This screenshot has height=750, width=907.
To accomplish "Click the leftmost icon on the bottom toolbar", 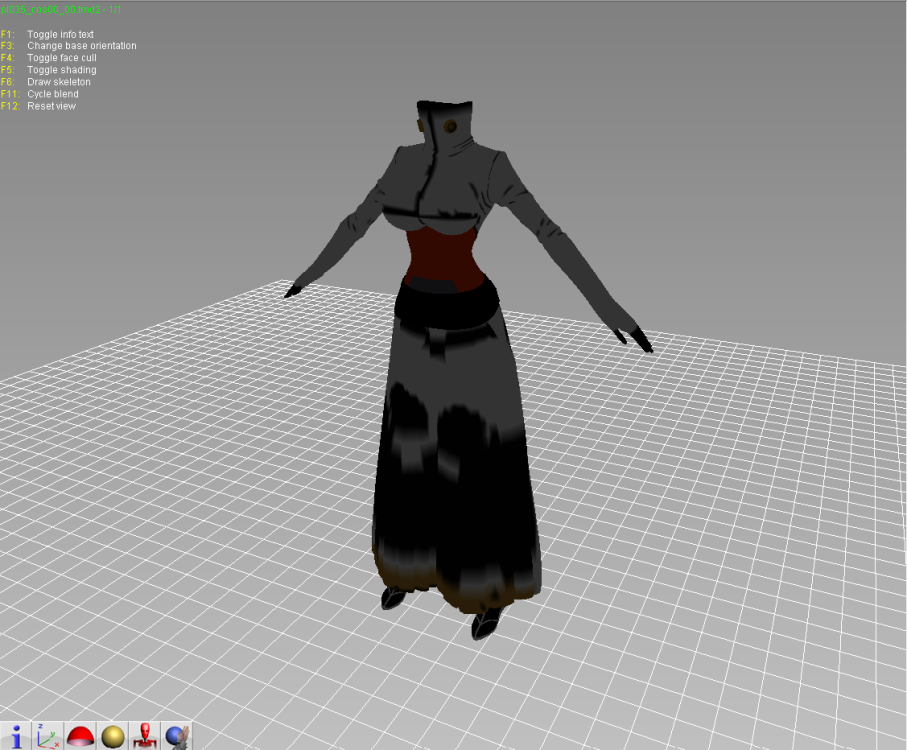I will 17,735.
